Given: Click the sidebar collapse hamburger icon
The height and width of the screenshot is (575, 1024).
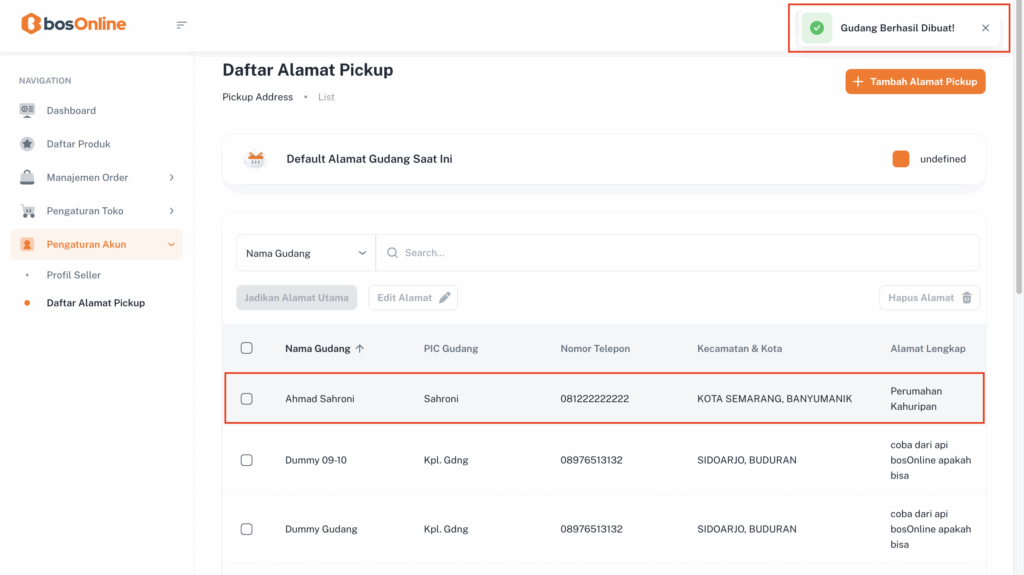Looking at the screenshot, I should [x=181, y=25].
